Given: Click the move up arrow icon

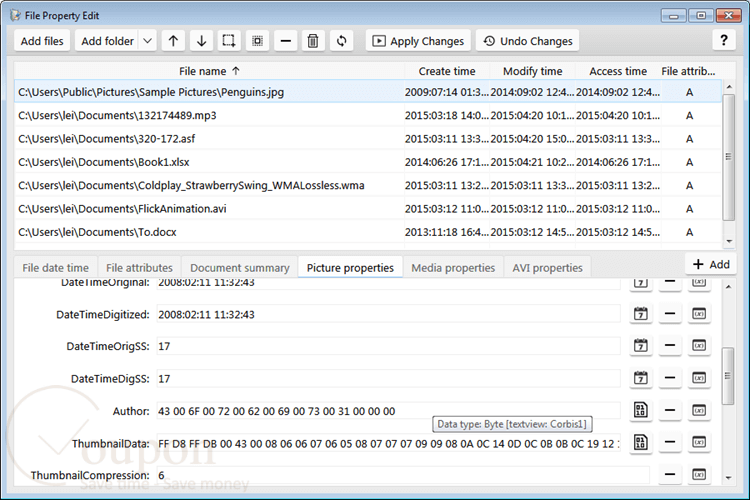Looking at the screenshot, I should pyautogui.click(x=173, y=41).
